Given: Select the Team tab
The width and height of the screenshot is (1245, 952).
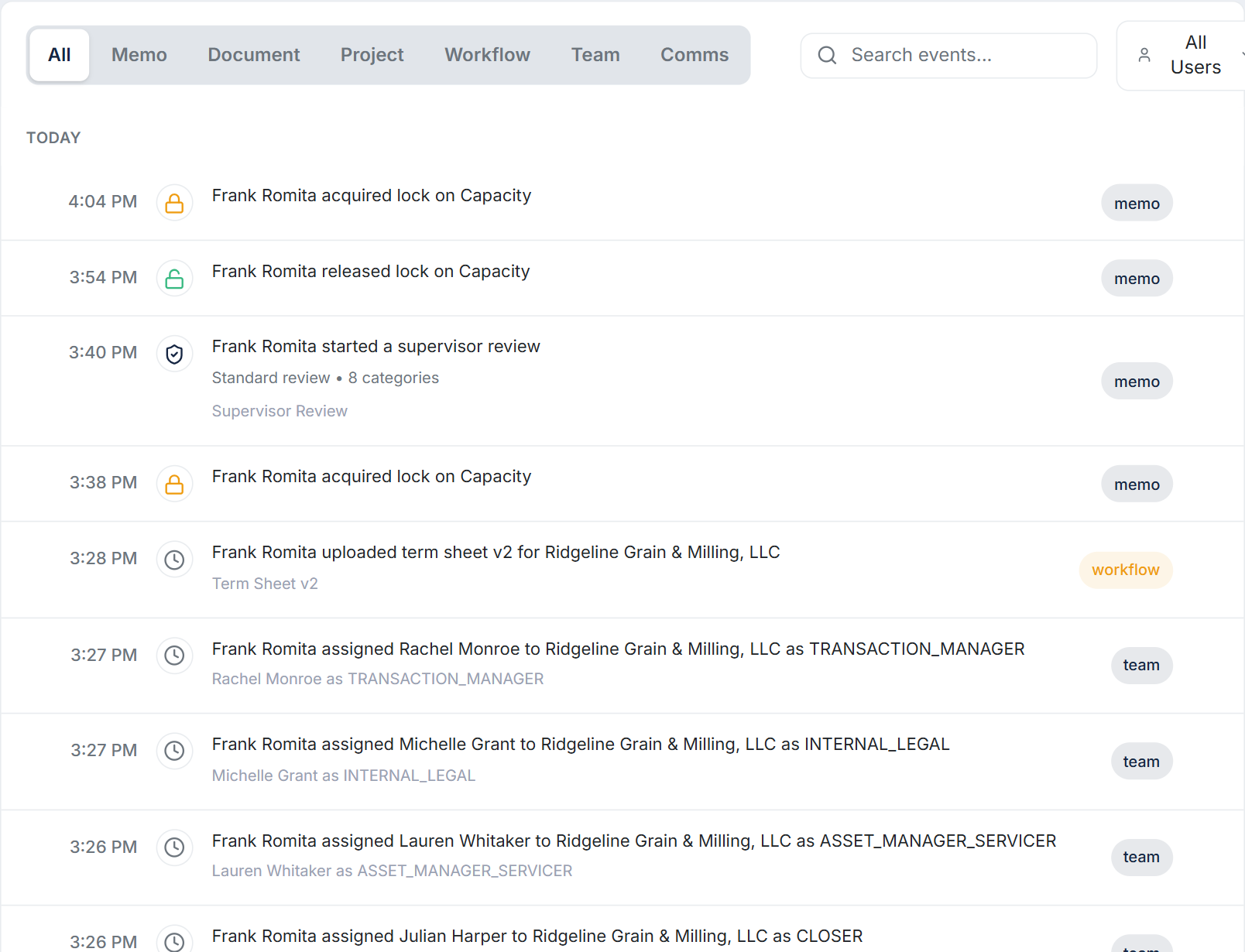Looking at the screenshot, I should 595,54.
